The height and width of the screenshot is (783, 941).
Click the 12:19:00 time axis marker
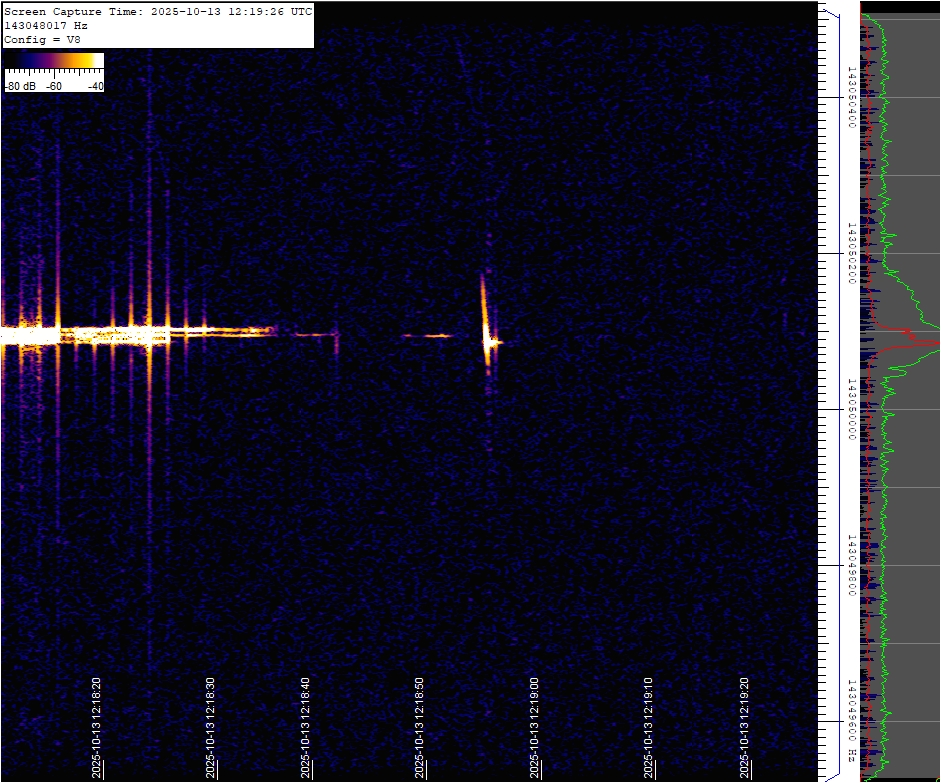click(x=535, y=727)
